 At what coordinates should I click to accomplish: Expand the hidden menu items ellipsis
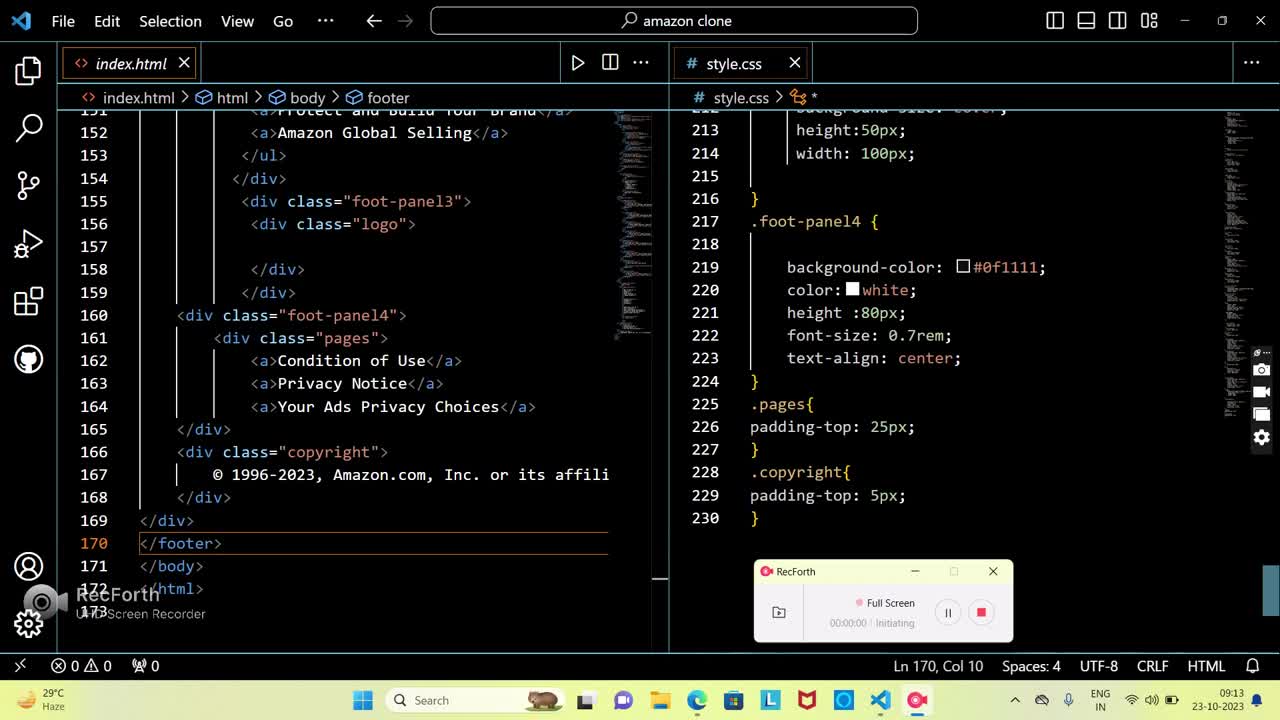pyautogui.click(x=325, y=21)
